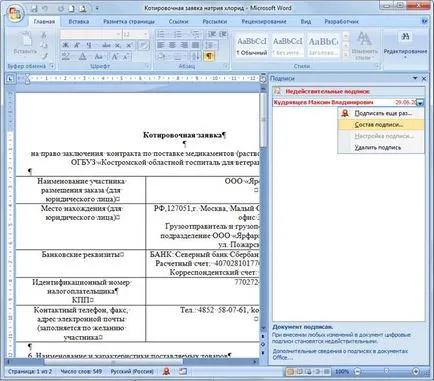
Task: Click the Increase Indent icon
Action: pyautogui.click(x=223, y=34)
